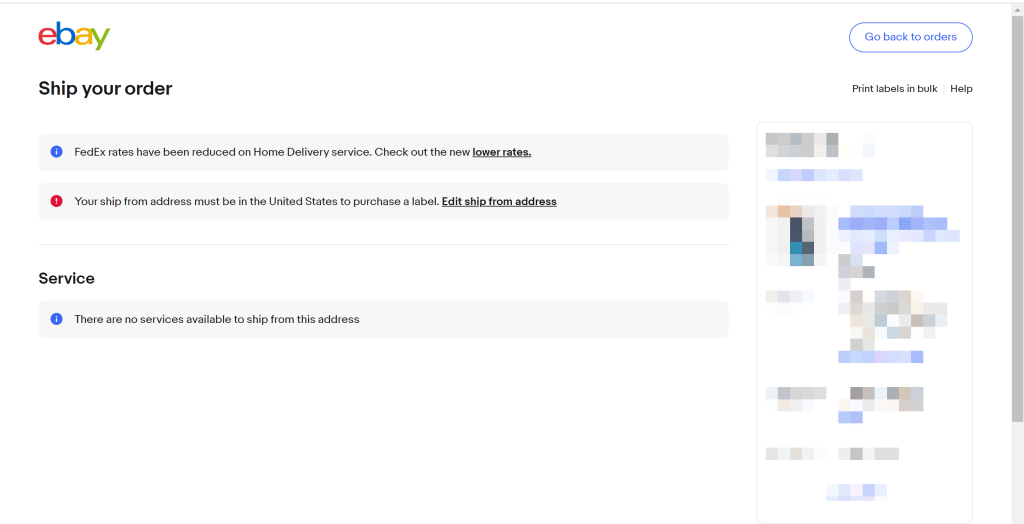Click Edit ship from address
Screen dimensions: 1024x524
click(499, 201)
